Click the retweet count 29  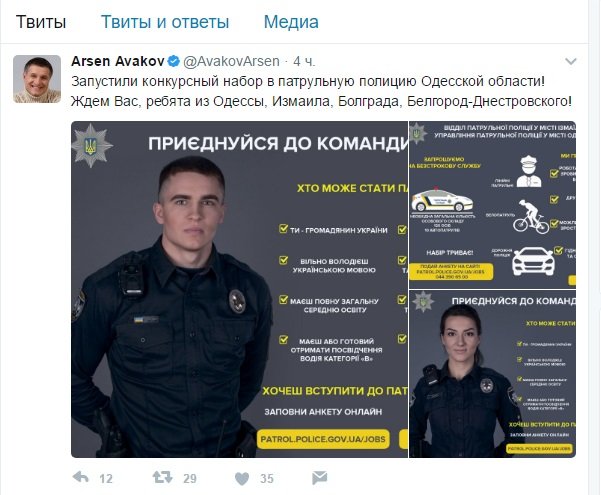click(x=190, y=479)
